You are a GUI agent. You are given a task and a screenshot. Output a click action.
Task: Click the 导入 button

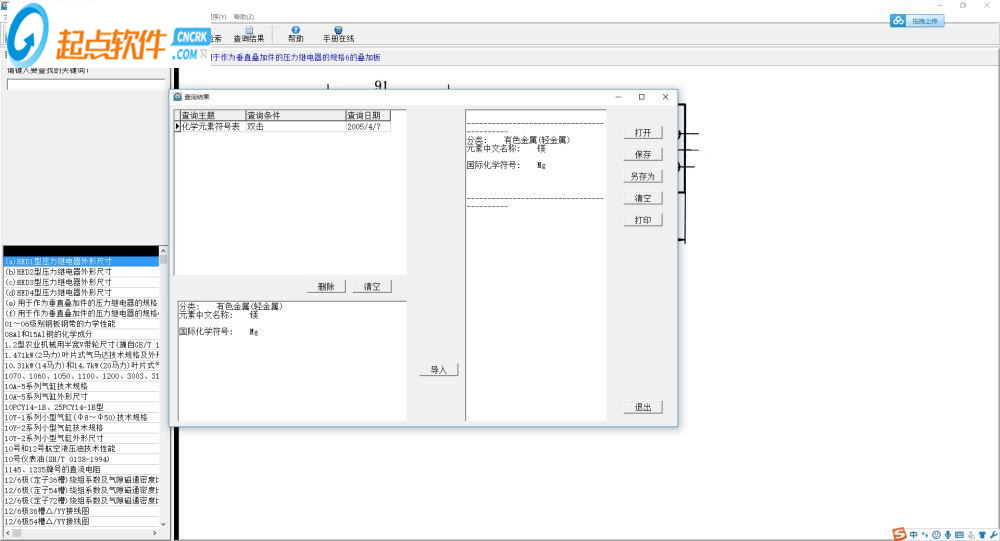coord(439,369)
